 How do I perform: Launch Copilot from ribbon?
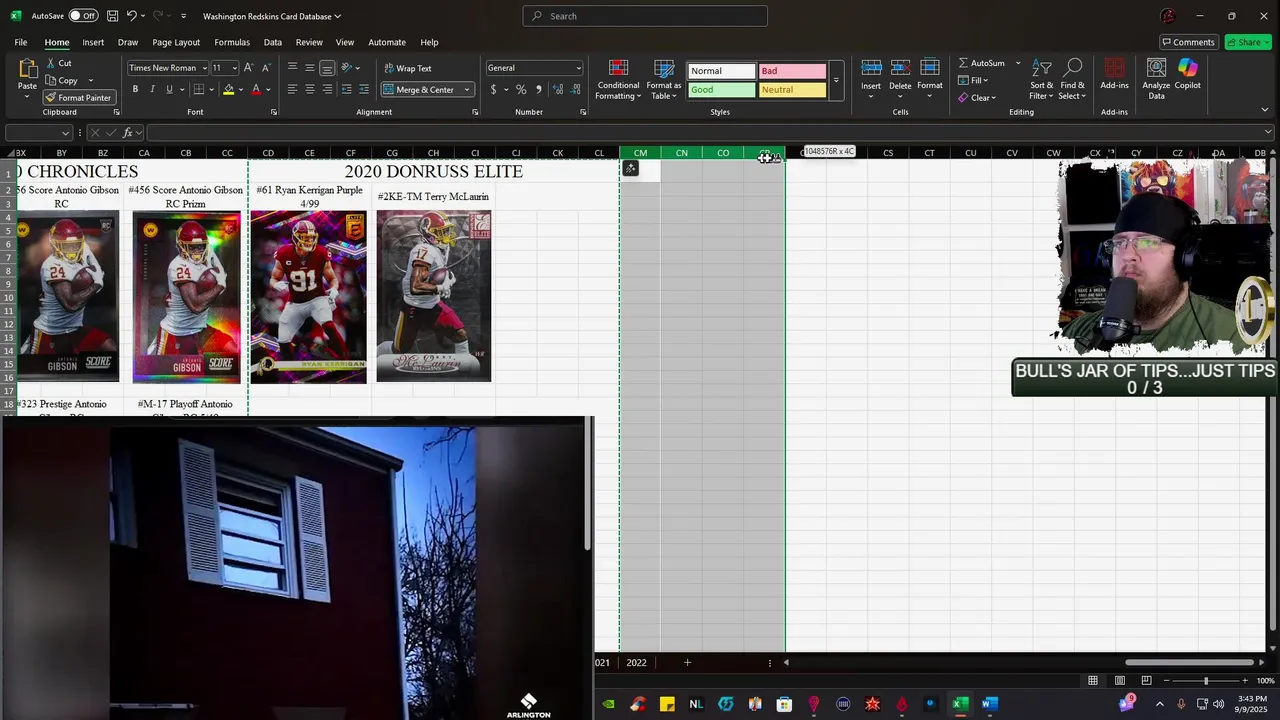[x=1187, y=74]
